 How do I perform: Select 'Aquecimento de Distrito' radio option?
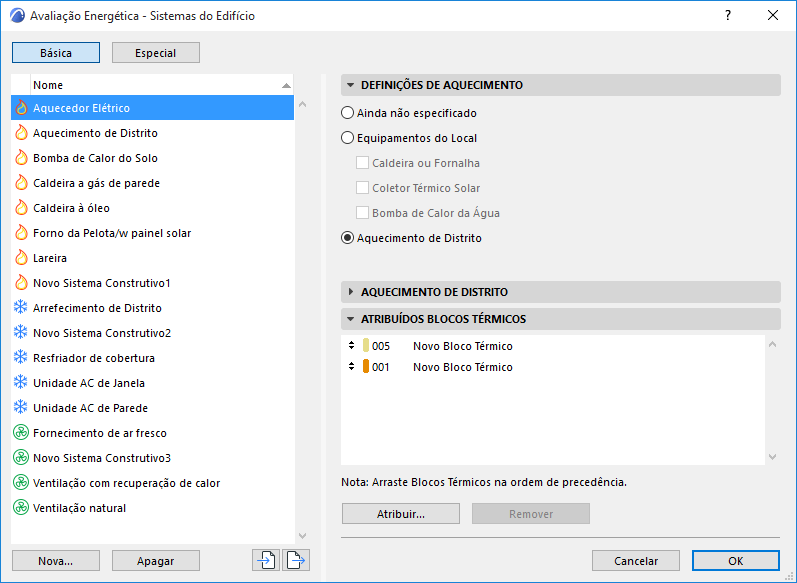click(348, 238)
